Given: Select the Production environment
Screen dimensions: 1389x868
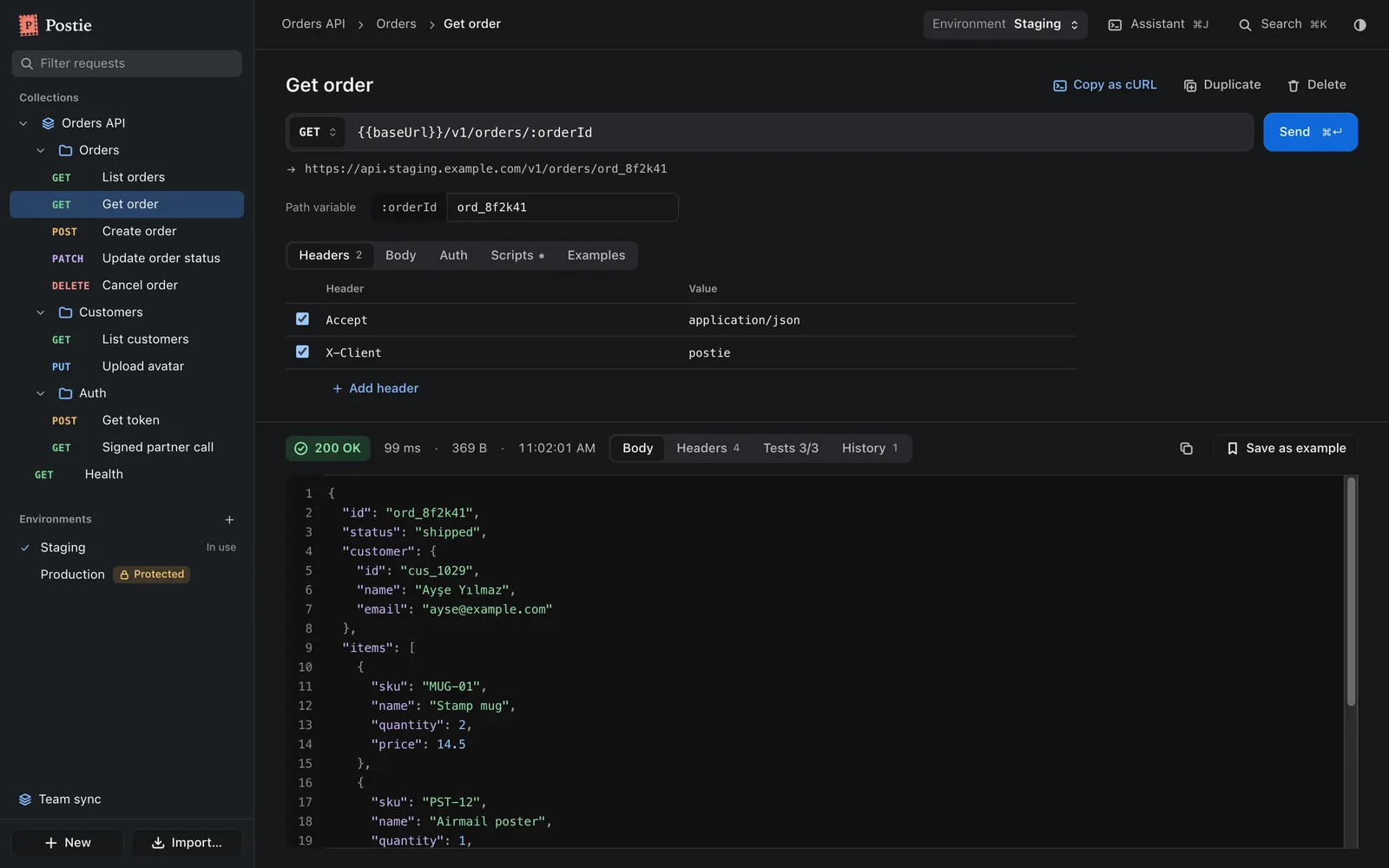Looking at the screenshot, I should click(127, 575).
